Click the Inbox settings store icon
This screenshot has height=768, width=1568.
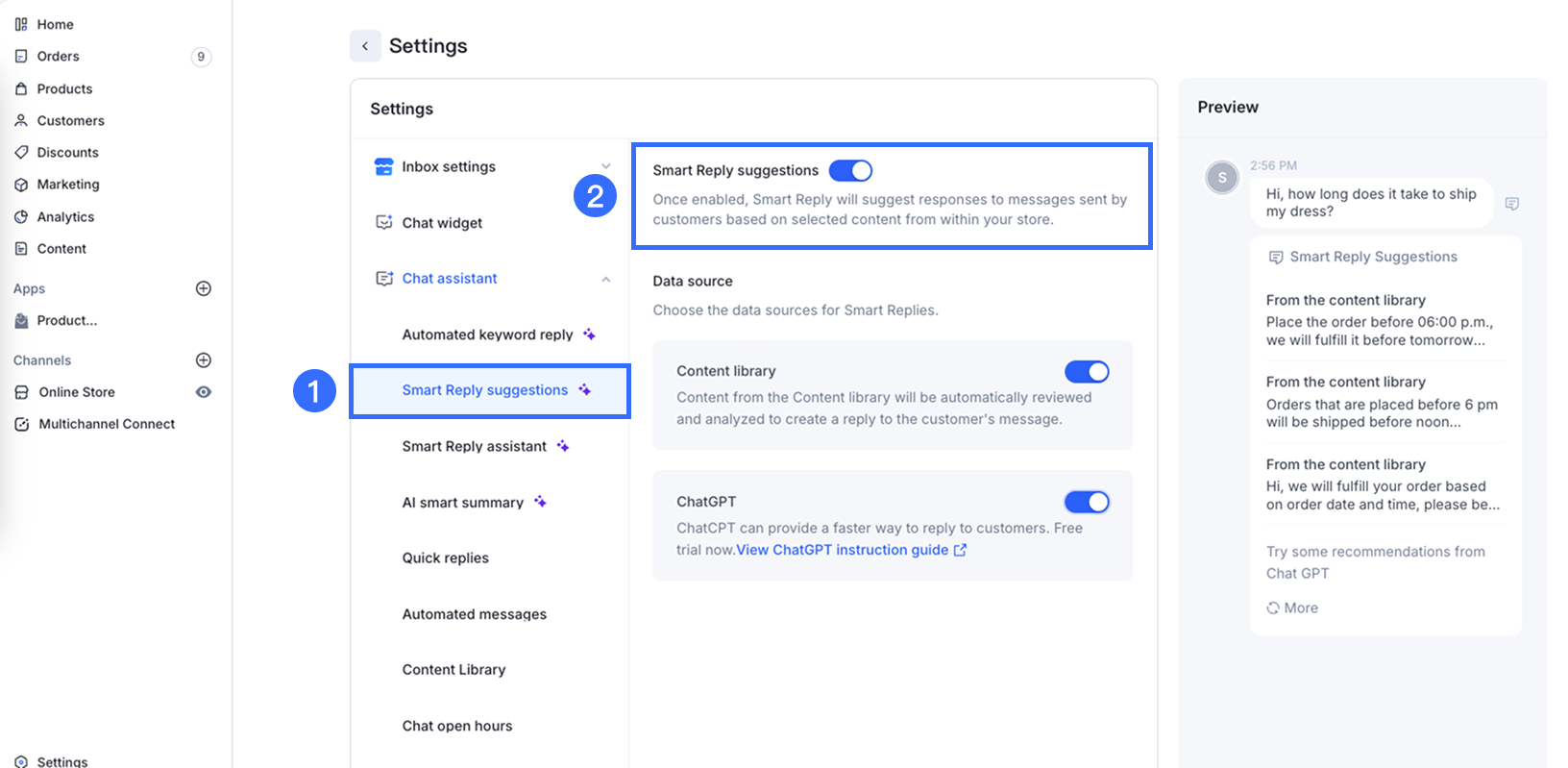tap(383, 166)
